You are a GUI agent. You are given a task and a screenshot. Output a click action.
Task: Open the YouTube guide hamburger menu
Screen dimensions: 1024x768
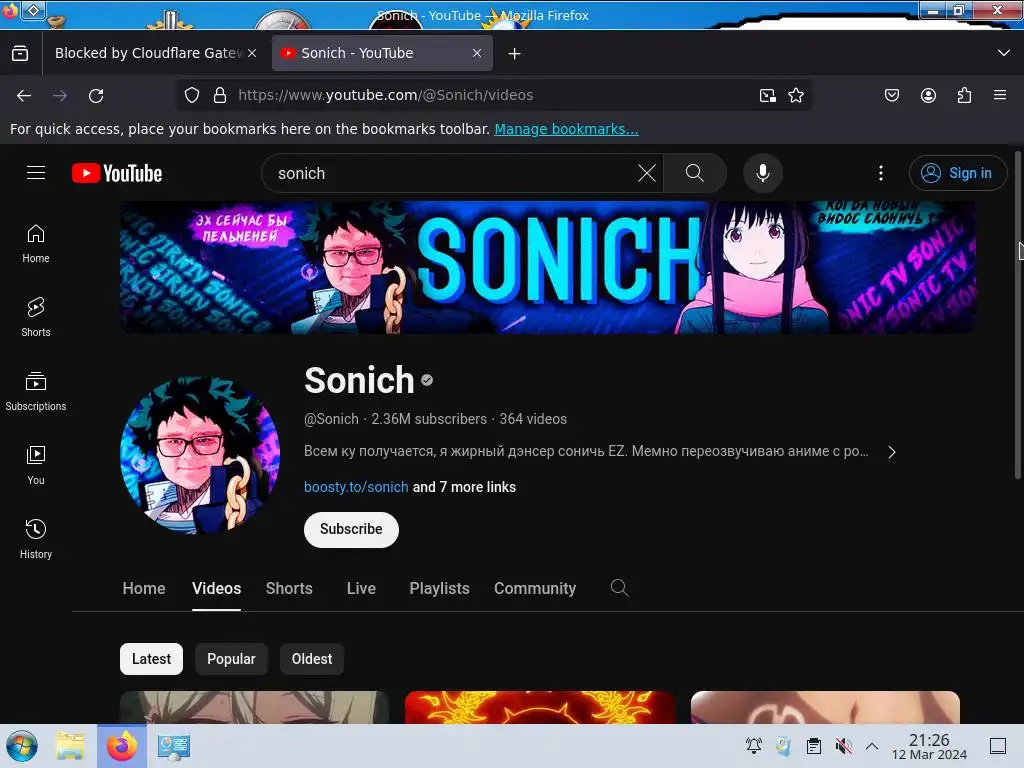36,172
